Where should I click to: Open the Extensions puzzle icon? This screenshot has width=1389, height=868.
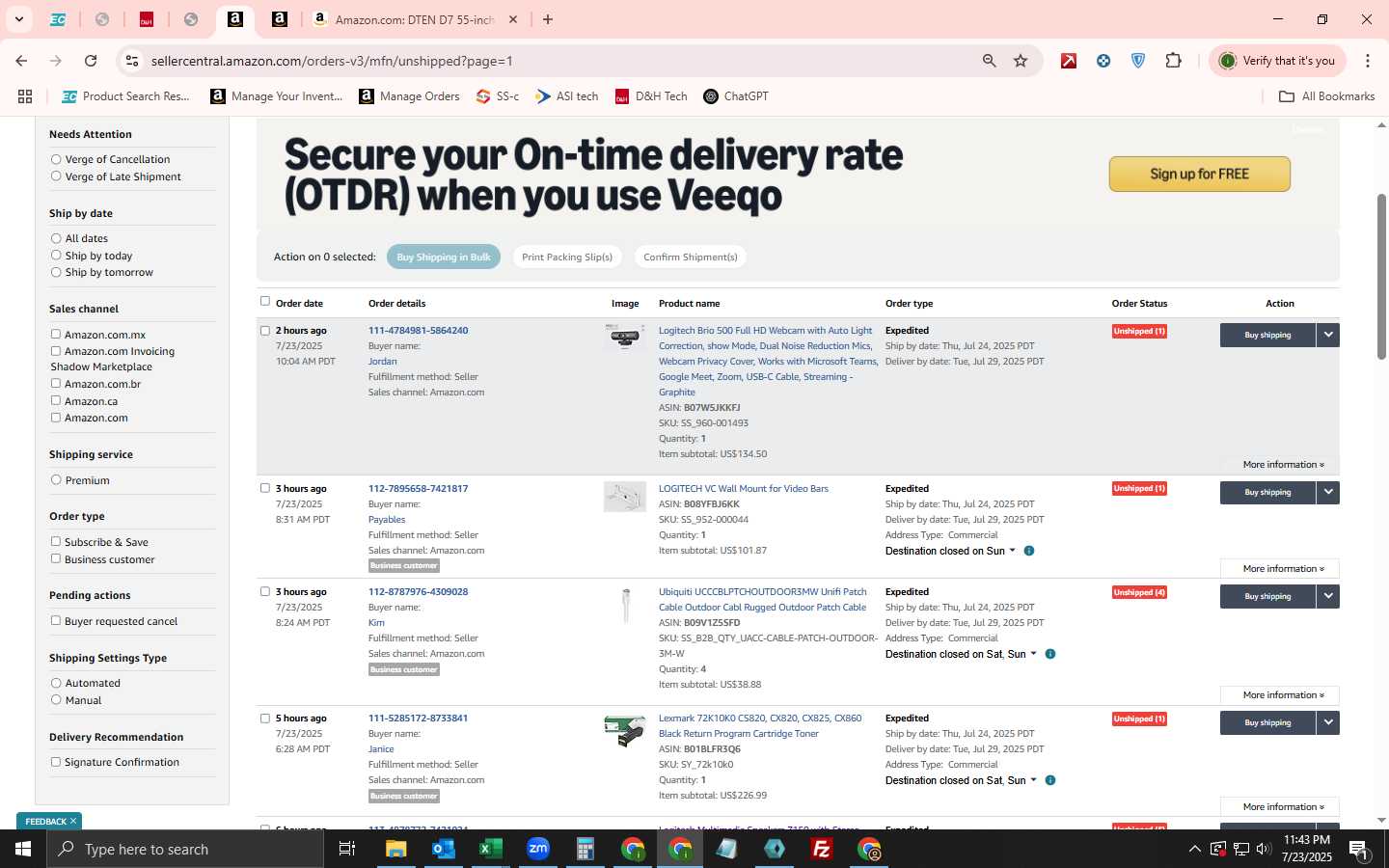tap(1173, 61)
